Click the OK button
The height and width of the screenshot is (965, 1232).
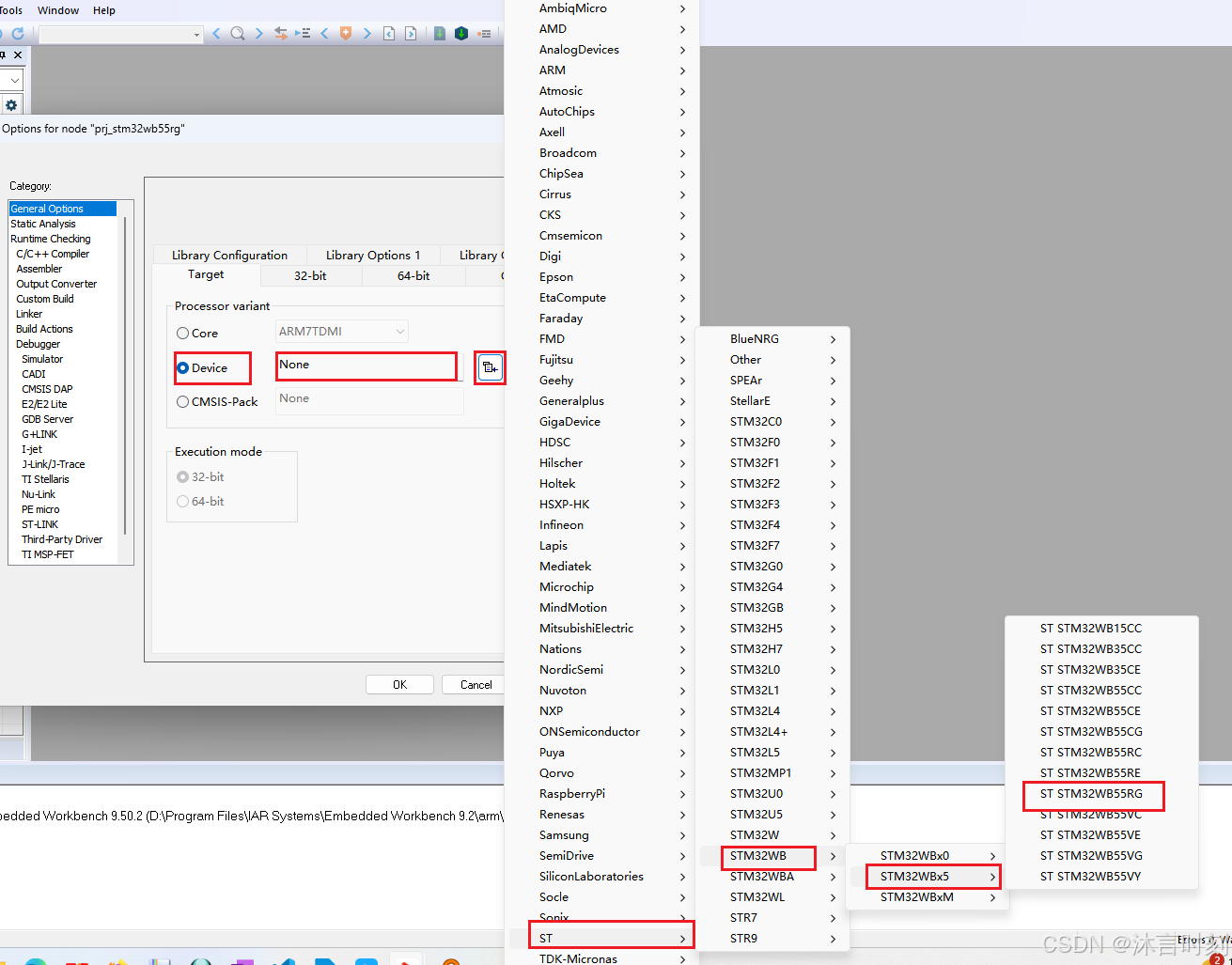[x=399, y=685]
